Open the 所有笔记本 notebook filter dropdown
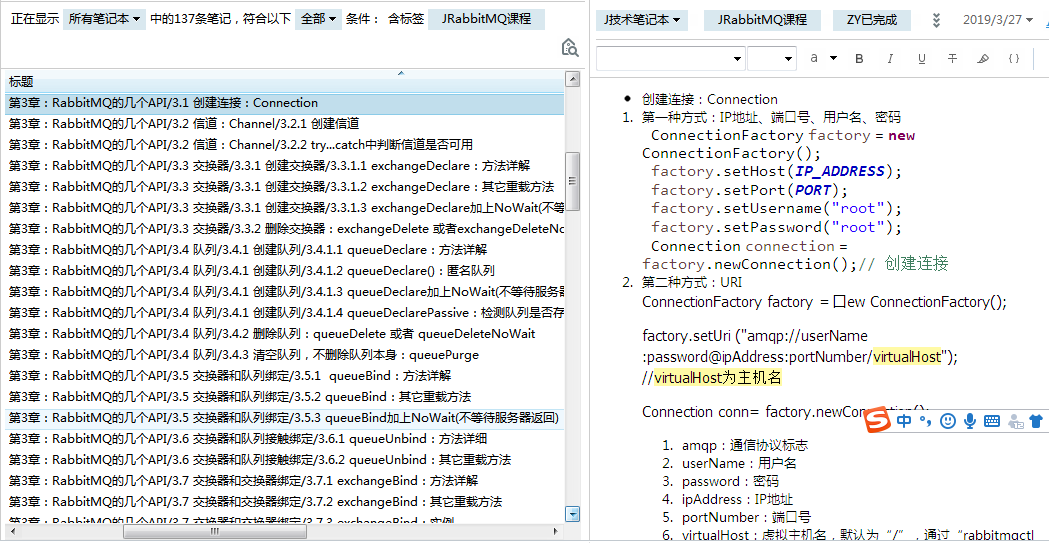The image size is (1049, 543). (104, 19)
